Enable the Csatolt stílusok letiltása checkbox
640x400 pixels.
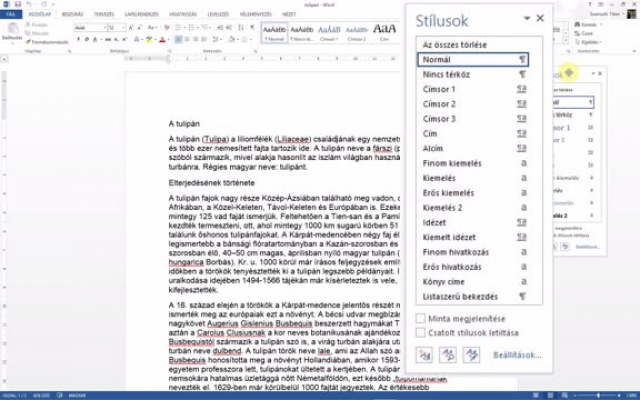420,333
